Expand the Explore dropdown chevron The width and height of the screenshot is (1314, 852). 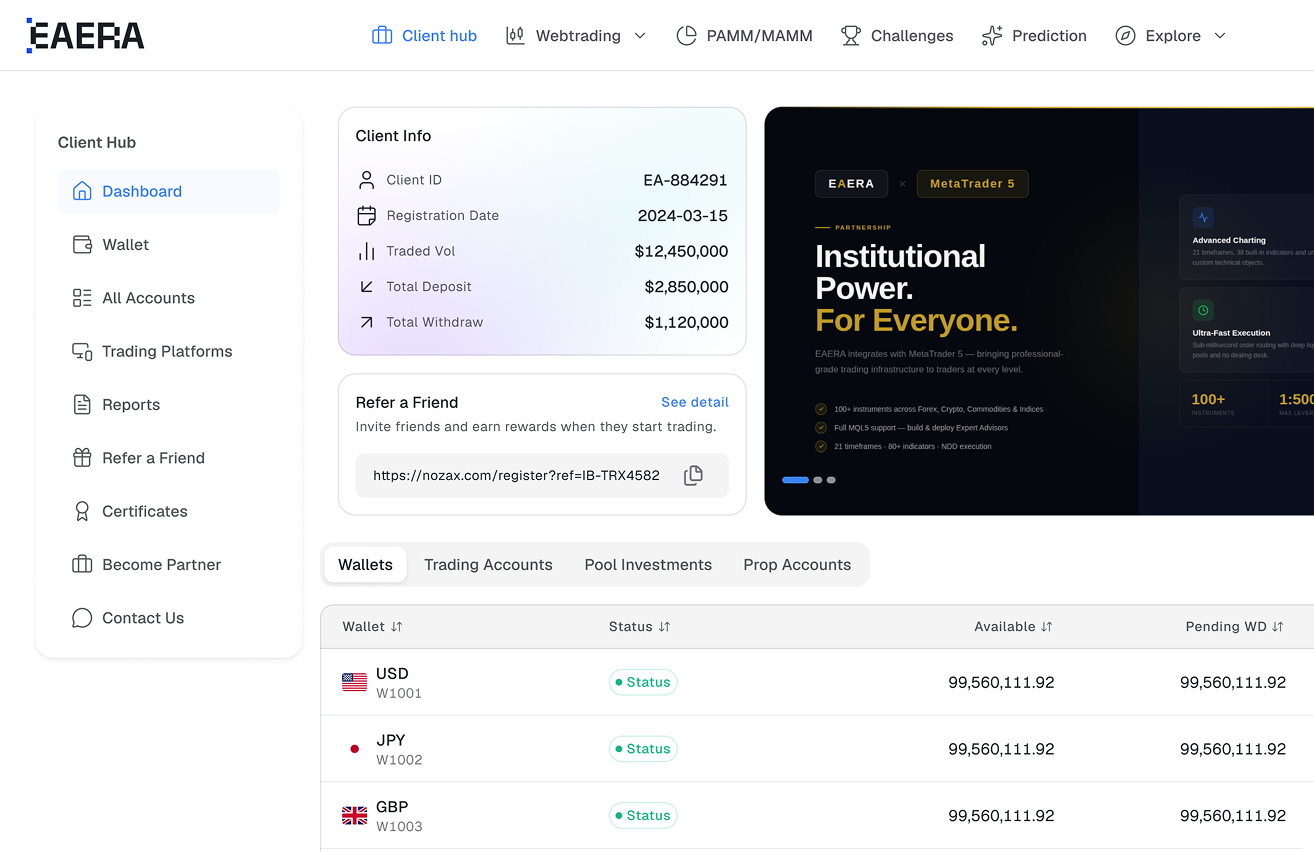[x=1220, y=36]
